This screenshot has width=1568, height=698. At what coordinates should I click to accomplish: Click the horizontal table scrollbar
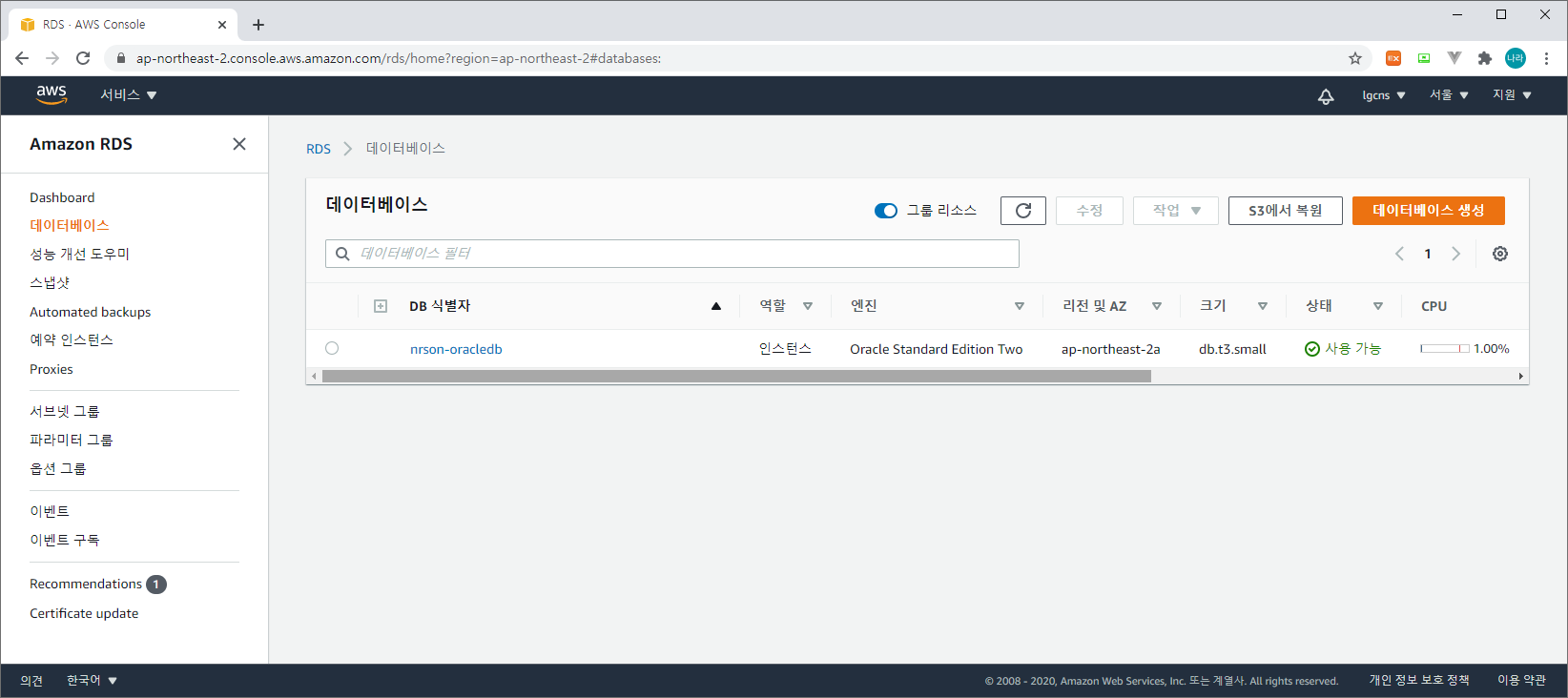coord(736,377)
